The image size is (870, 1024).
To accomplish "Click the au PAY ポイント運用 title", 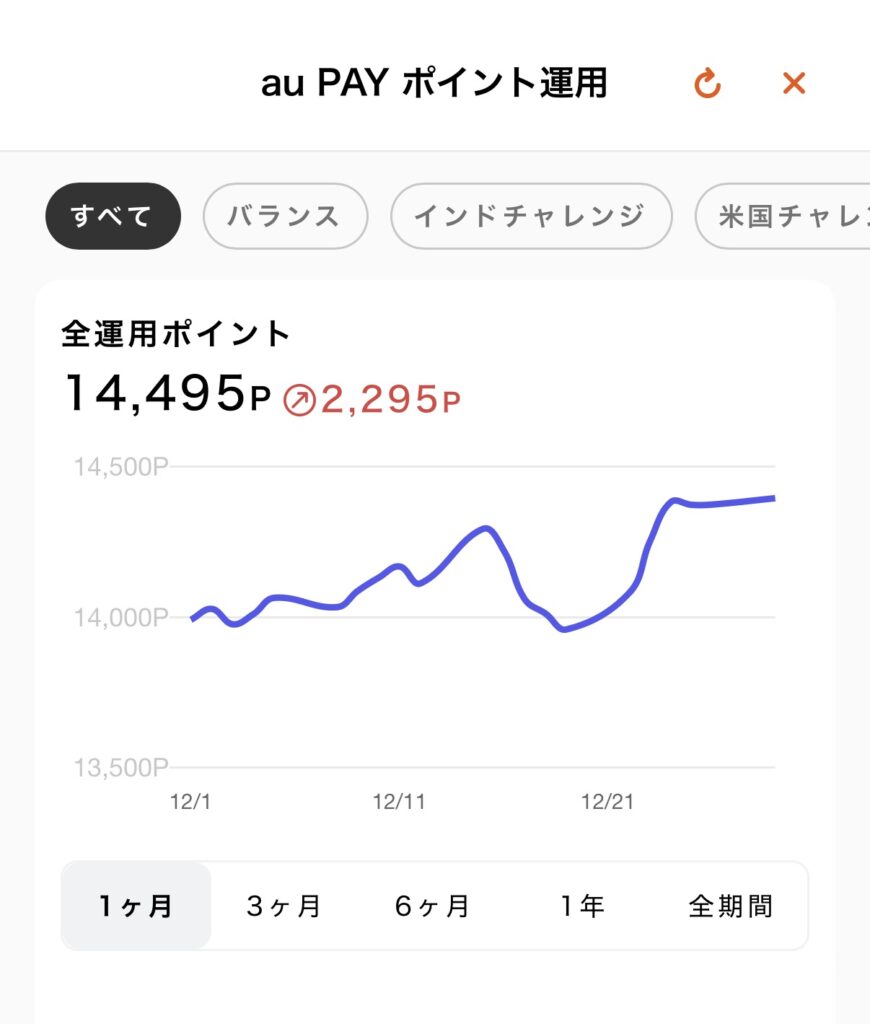I will [x=434, y=84].
